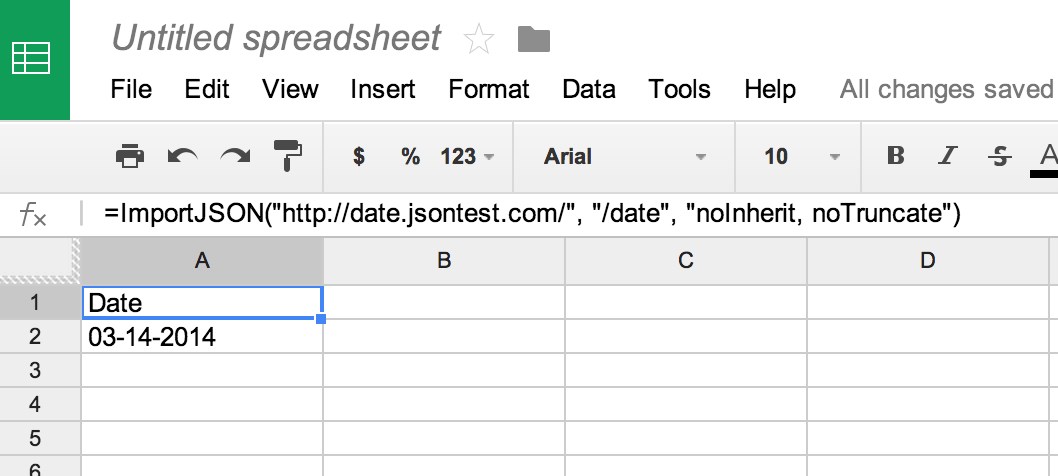The width and height of the screenshot is (1058, 476).
Task: Open the 123 number format dropdown
Action: pos(467,156)
